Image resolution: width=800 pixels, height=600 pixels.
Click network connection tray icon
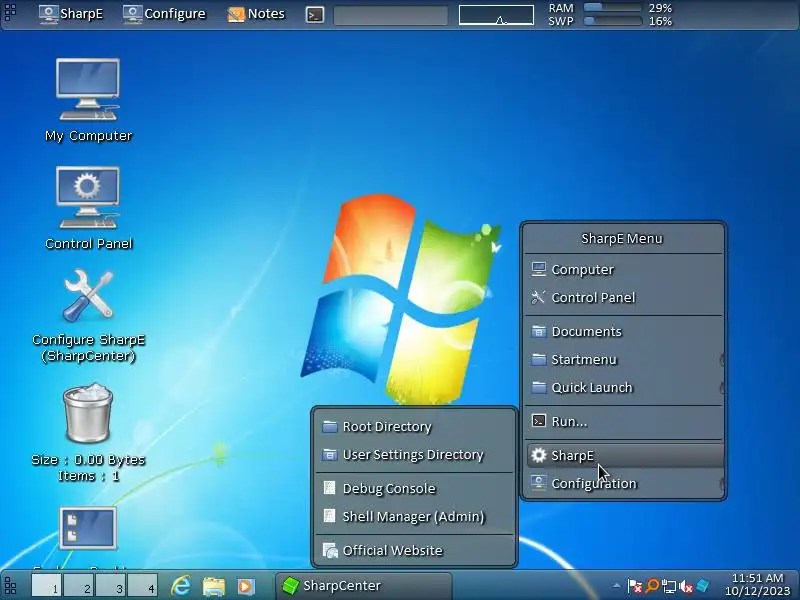click(668, 586)
